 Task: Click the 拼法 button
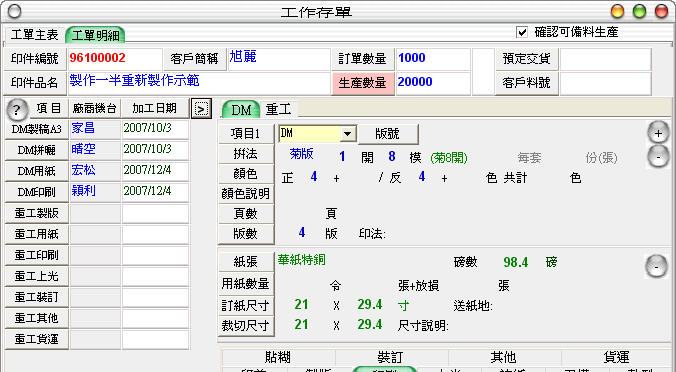pyautogui.click(x=246, y=153)
